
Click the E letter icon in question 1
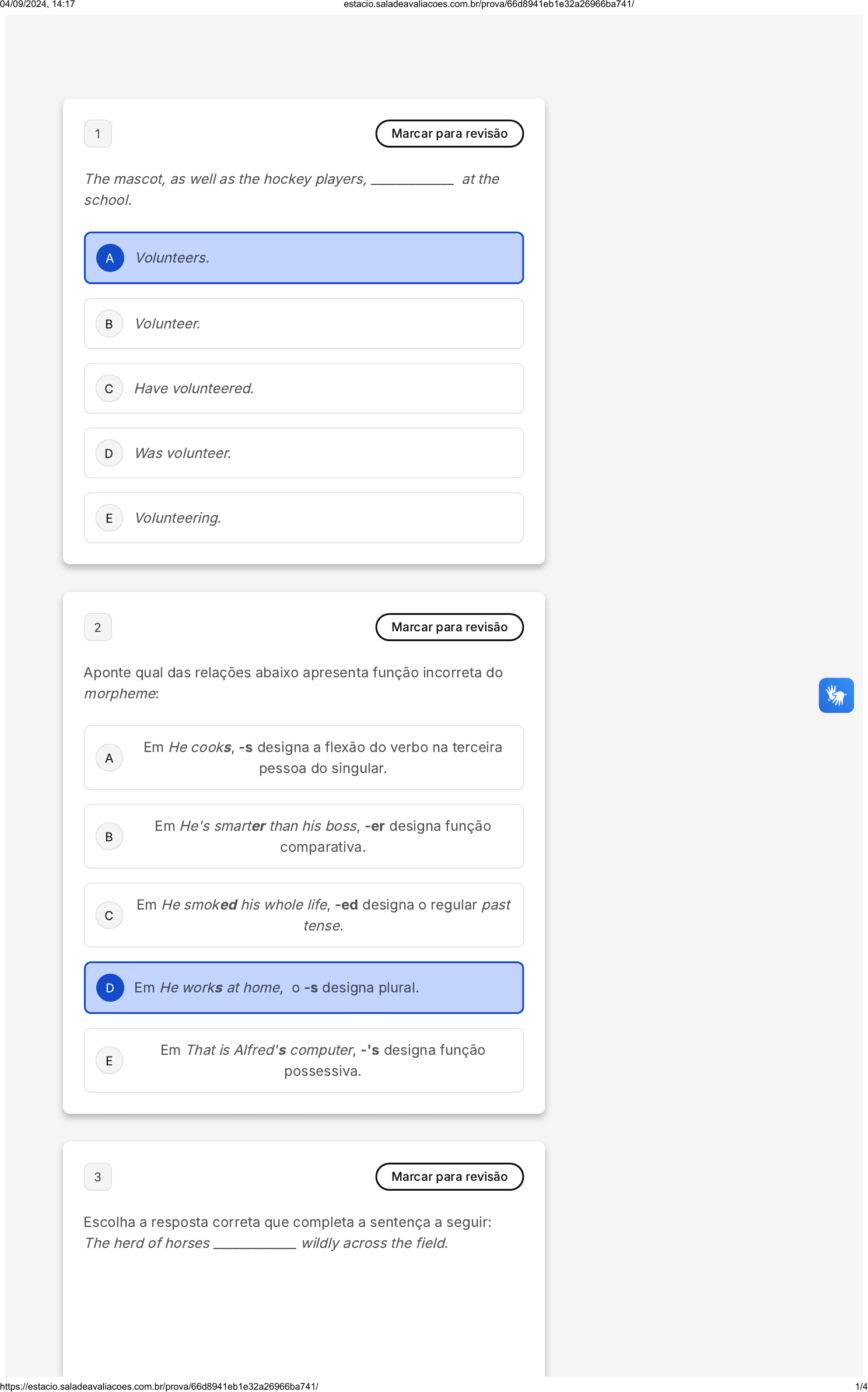click(x=109, y=518)
